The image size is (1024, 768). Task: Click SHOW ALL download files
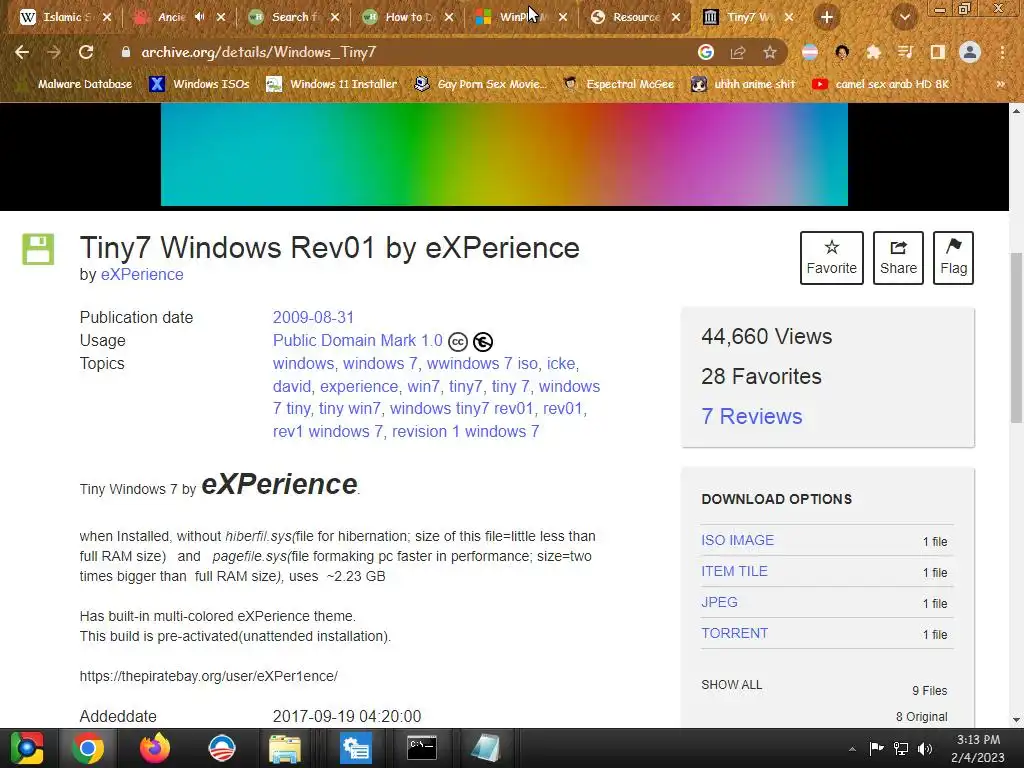[731, 684]
